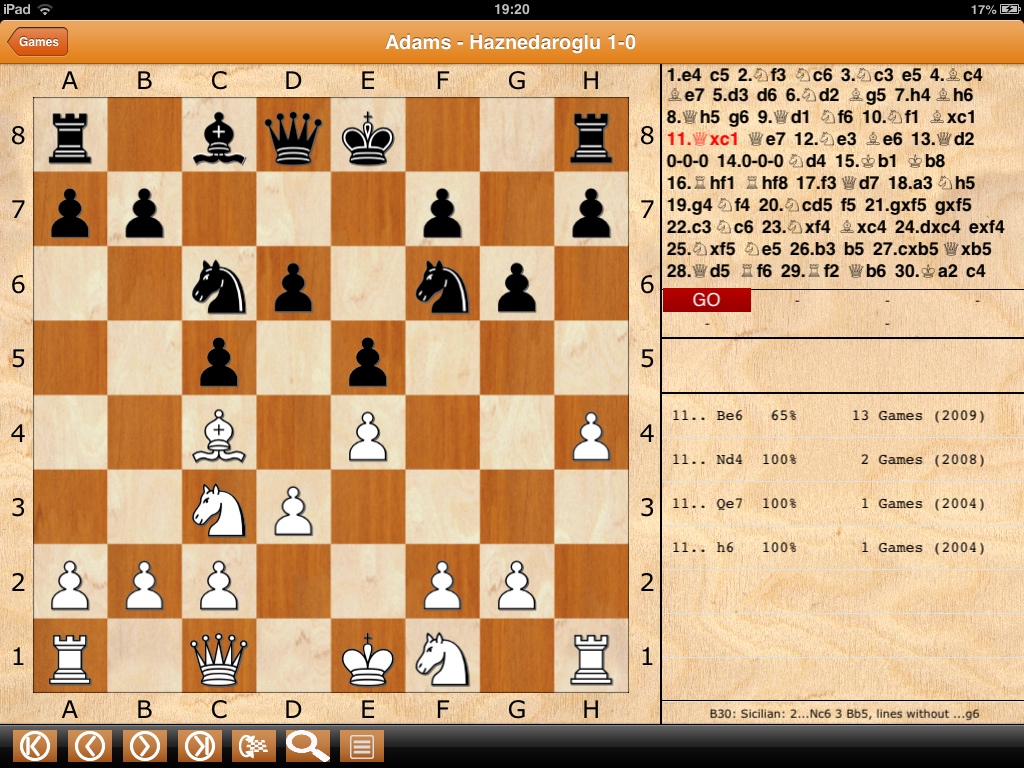Tap the white queen on c1
The image size is (1024, 768).
click(x=219, y=657)
